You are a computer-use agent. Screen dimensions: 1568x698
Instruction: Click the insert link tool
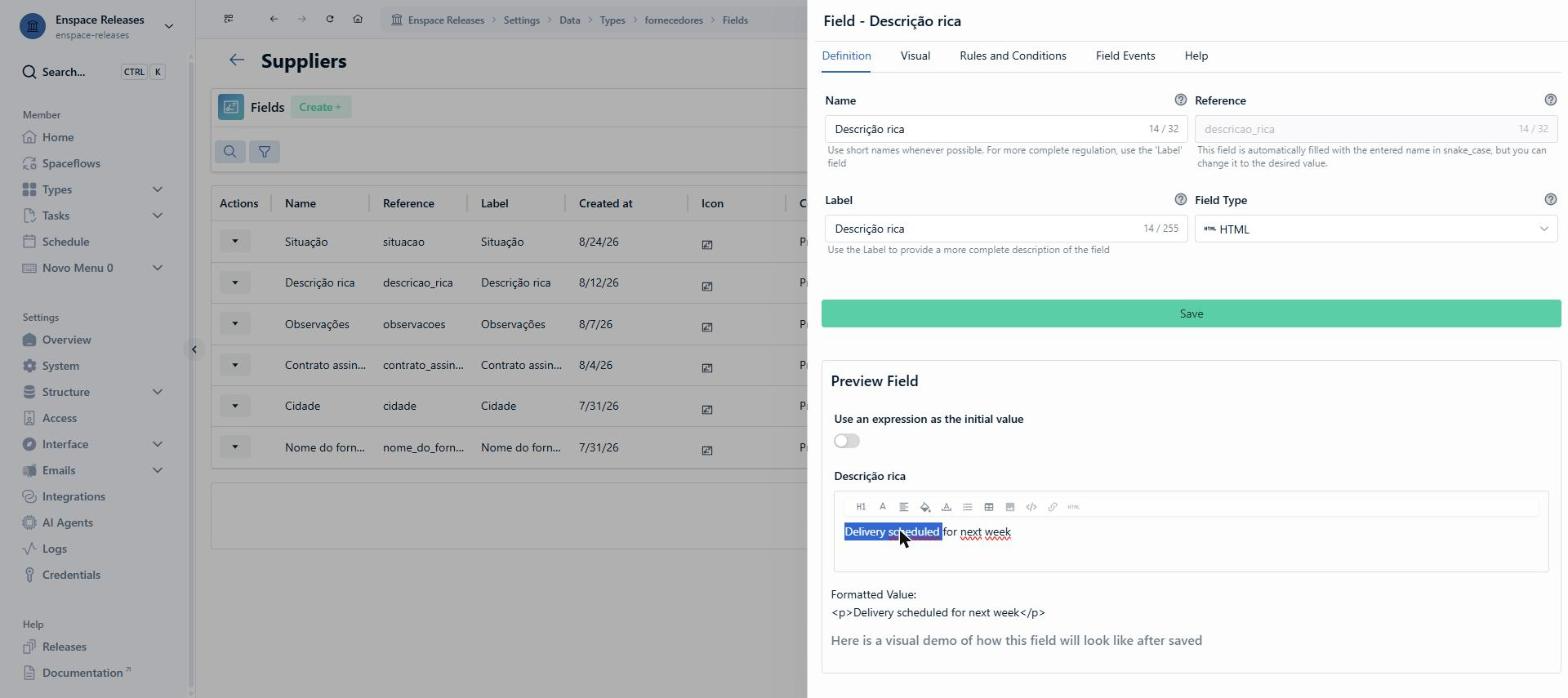(1052, 507)
